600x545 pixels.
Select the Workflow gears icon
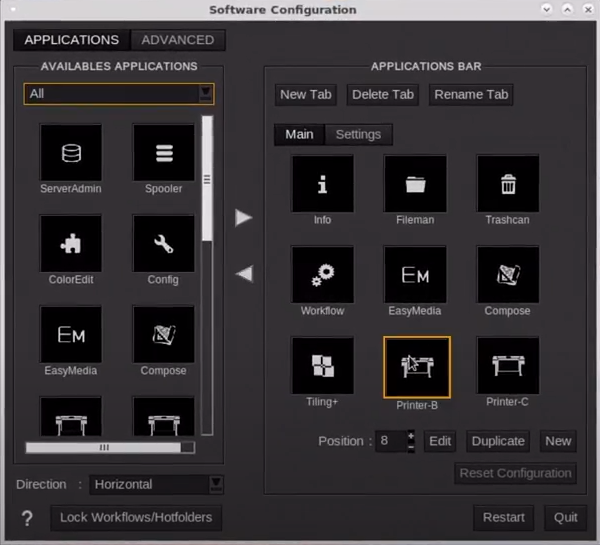tap(323, 274)
